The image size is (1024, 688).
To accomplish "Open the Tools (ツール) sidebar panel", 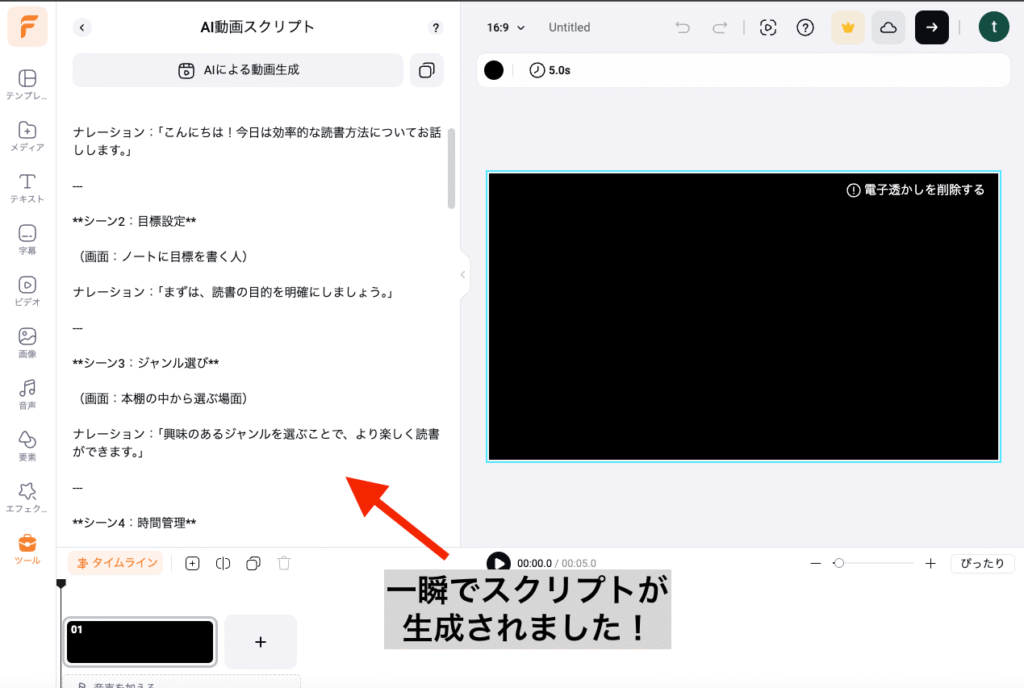I will tap(27, 549).
